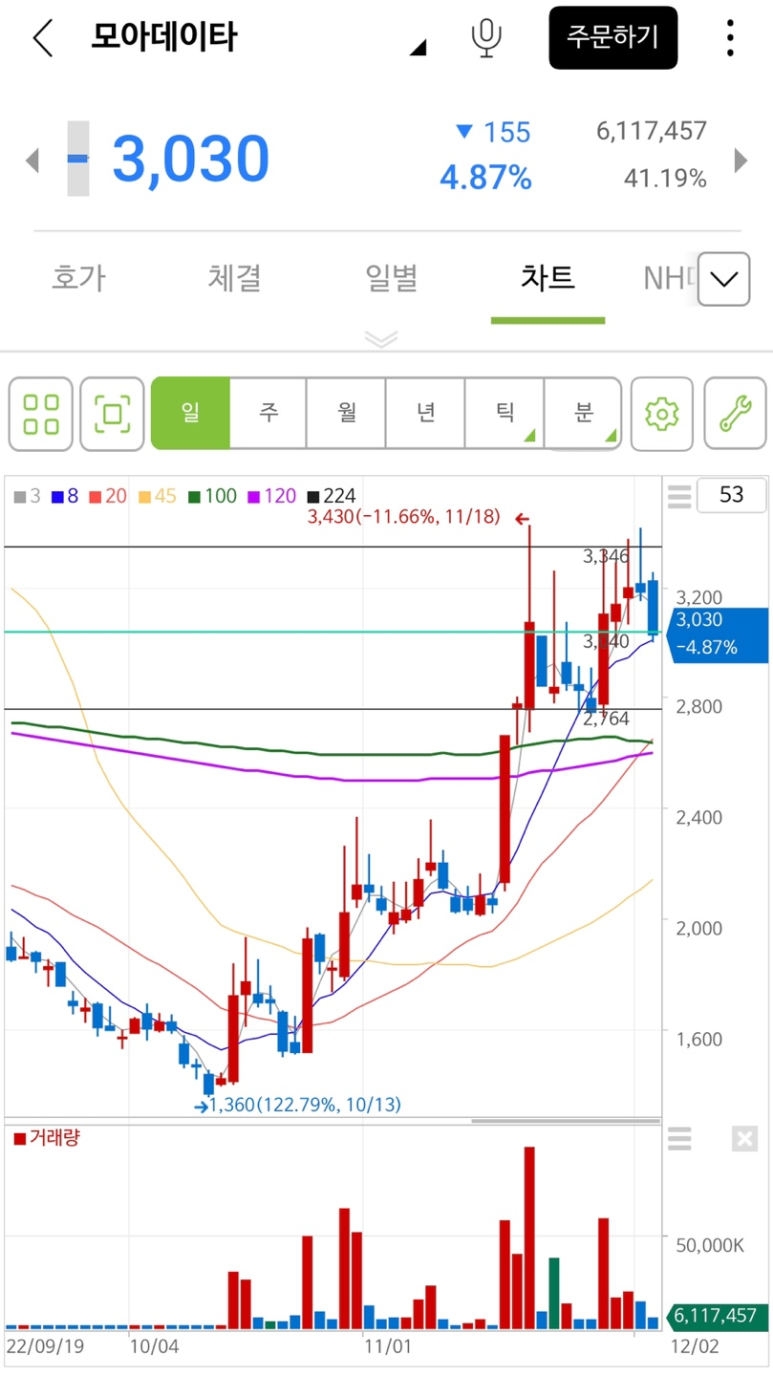Open the chart wrench tools icon
773x1376 pixels.
point(735,413)
